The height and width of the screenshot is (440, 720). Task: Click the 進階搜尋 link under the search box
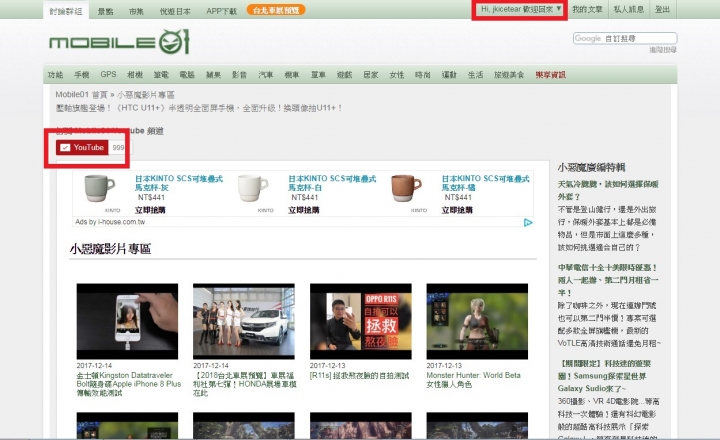coord(663,50)
